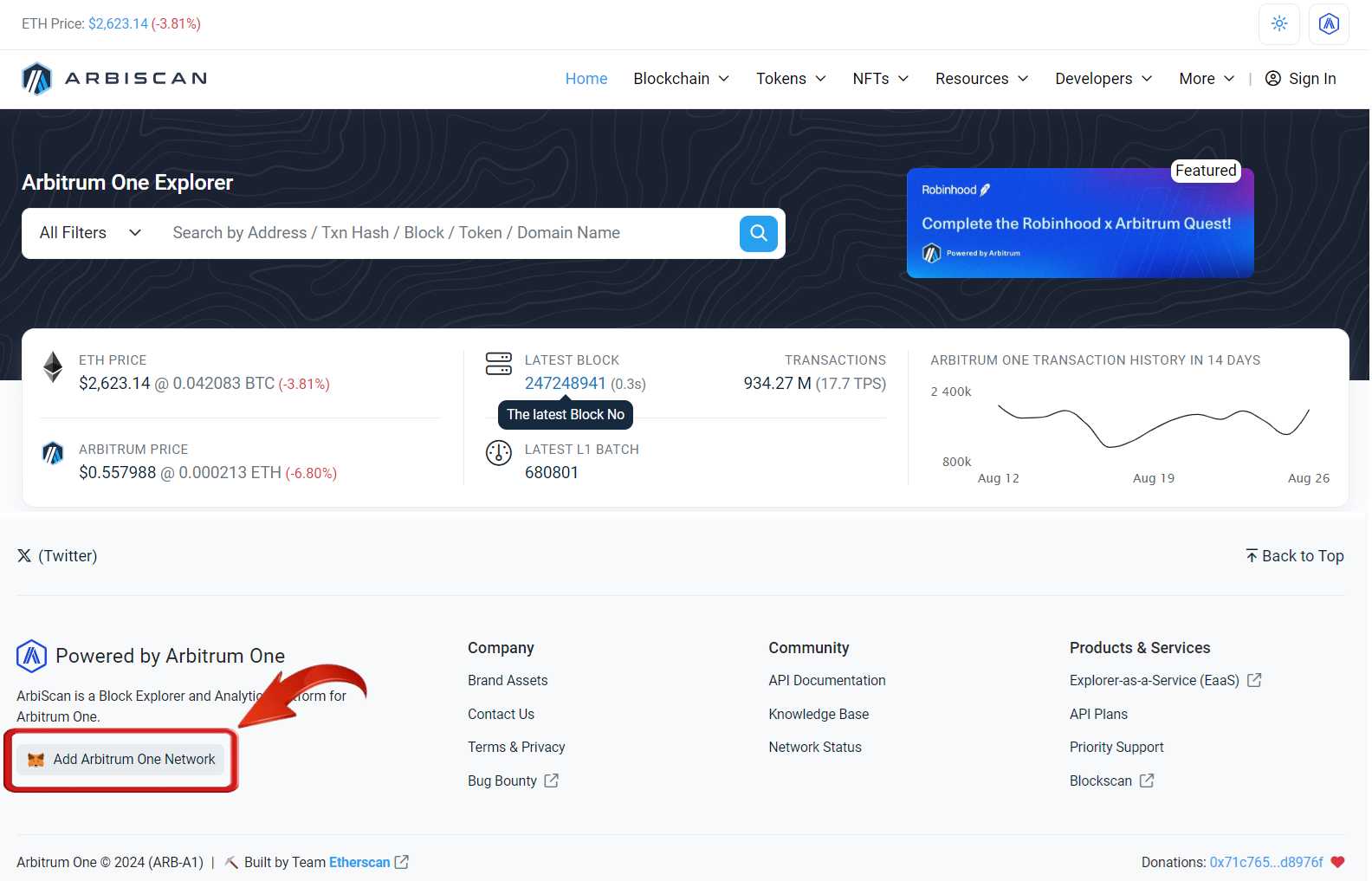Click the MetaMask fox icon

36,760
